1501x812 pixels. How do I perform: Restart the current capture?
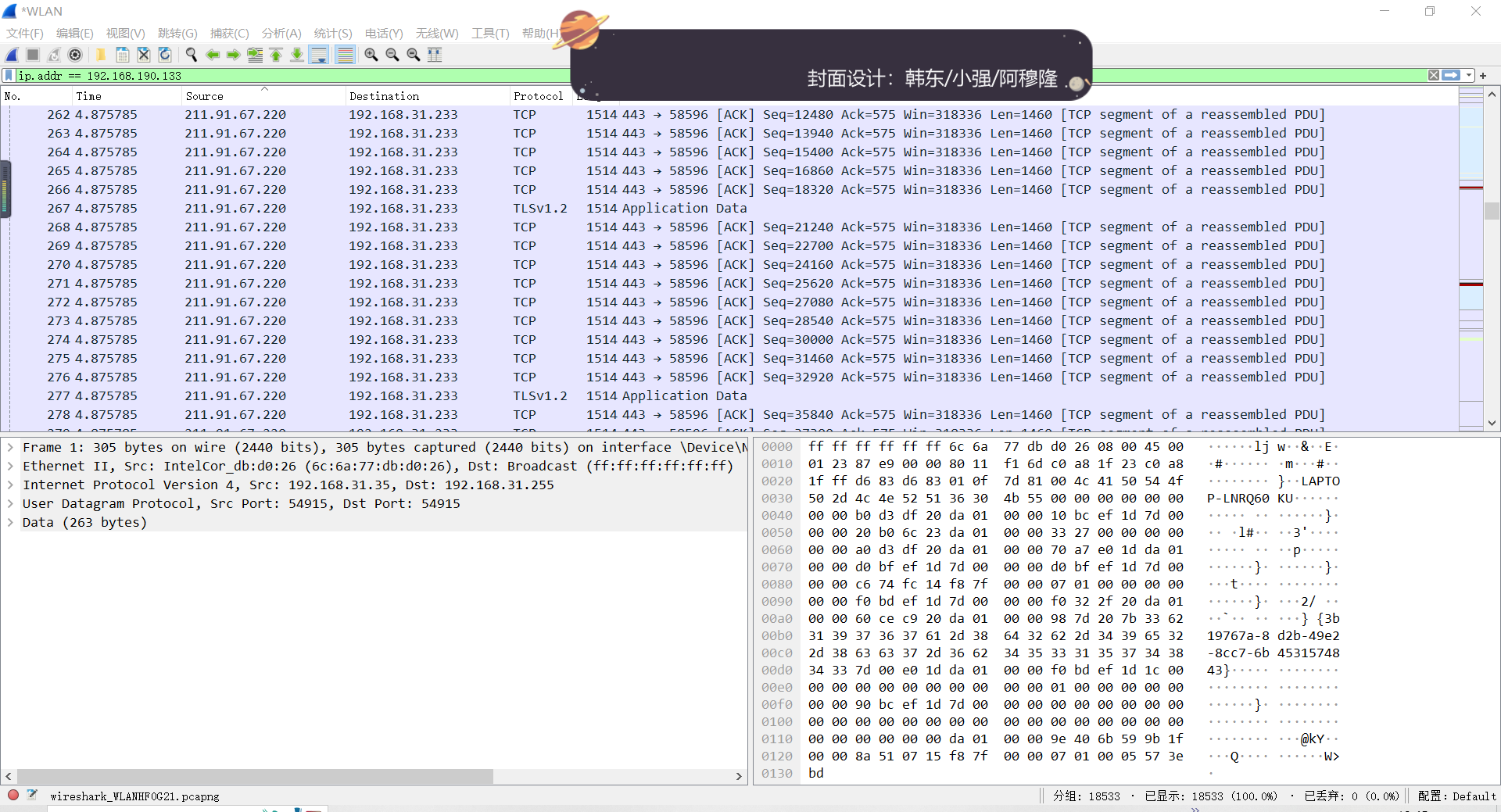click(x=54, y=55)
